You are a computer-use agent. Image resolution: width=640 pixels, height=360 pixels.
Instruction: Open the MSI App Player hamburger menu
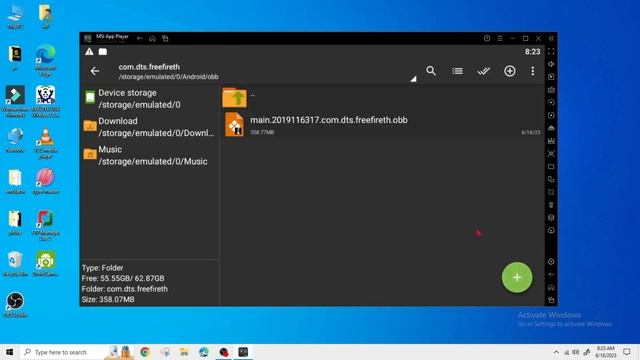(x=500, y=38)
